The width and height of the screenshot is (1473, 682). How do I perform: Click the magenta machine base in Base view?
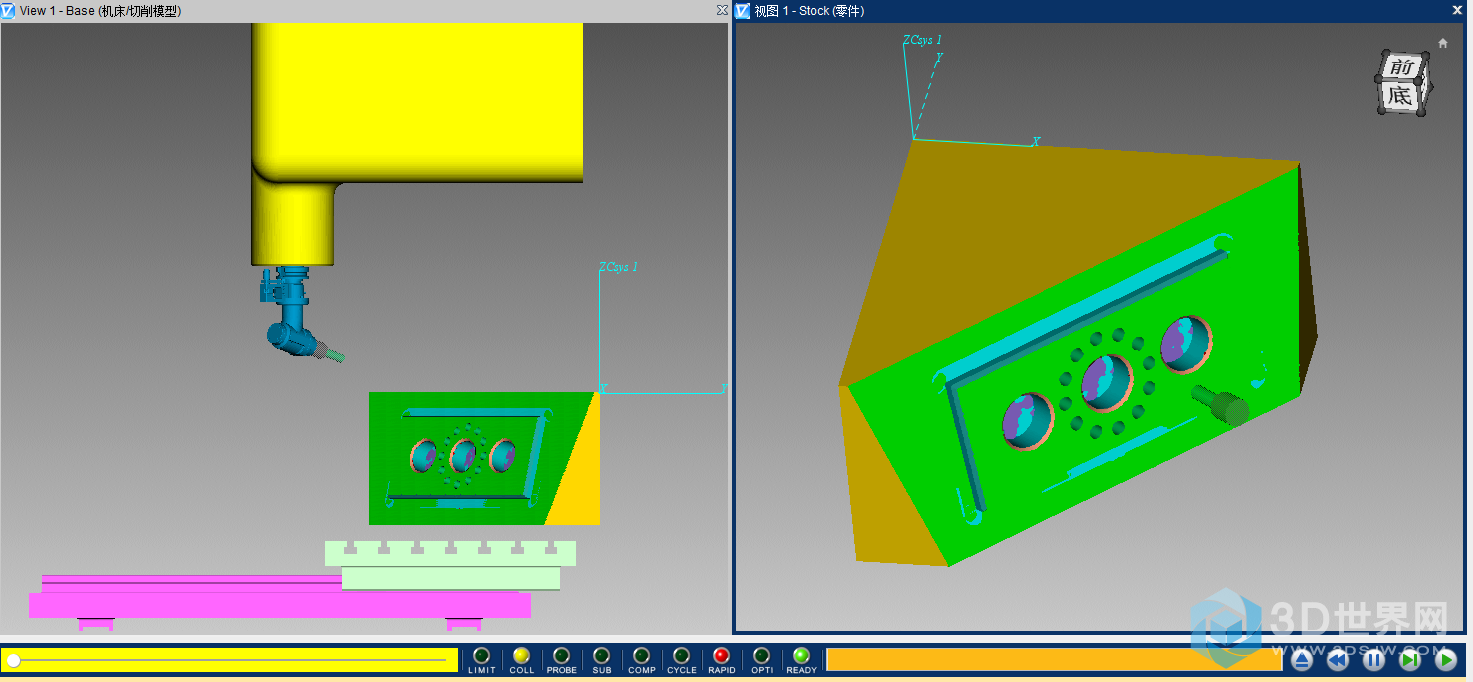280,604
